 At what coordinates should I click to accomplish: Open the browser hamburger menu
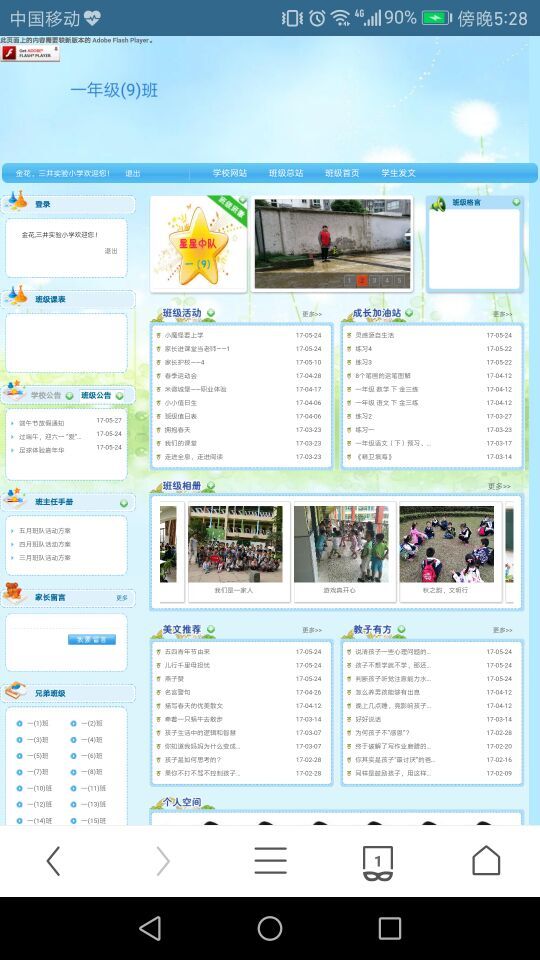point(271,861)
